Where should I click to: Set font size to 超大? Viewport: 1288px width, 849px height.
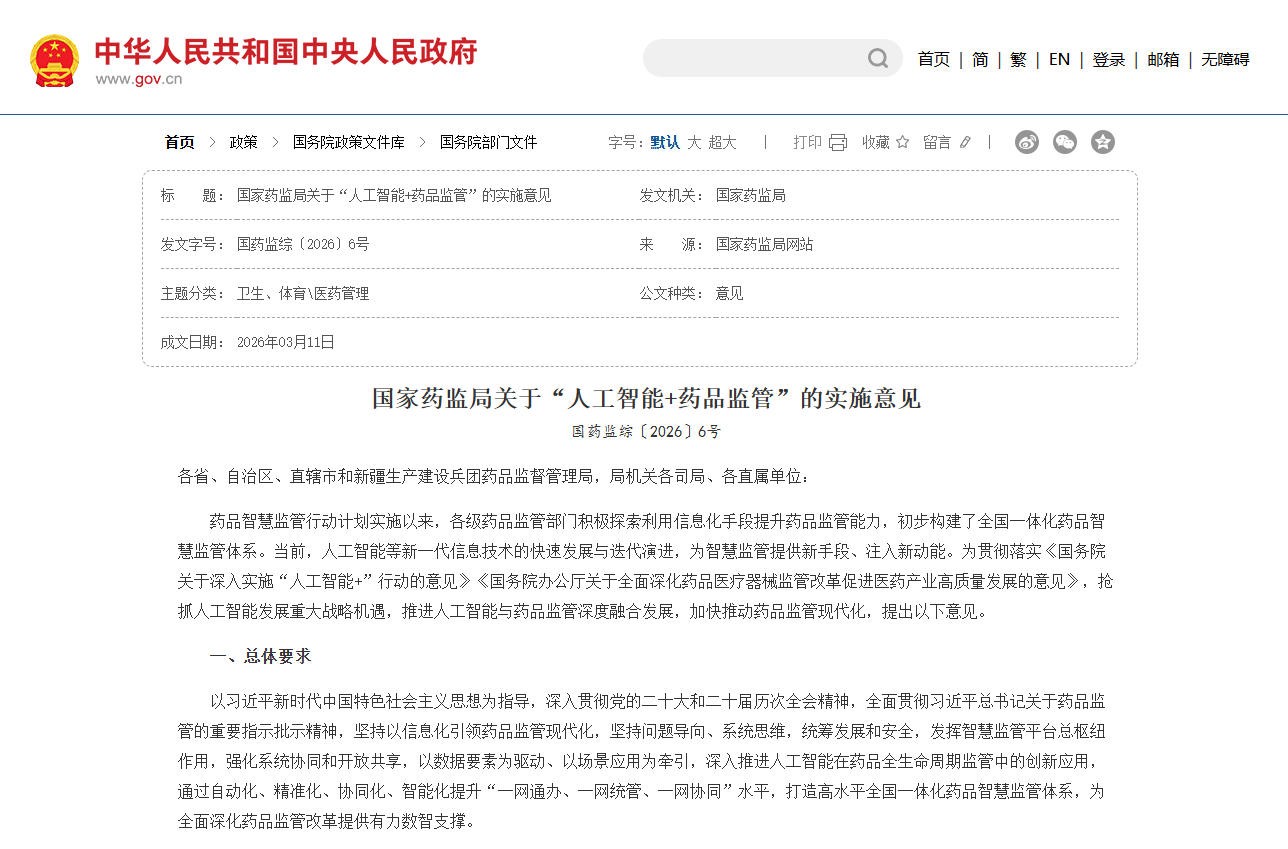(722, 142)
